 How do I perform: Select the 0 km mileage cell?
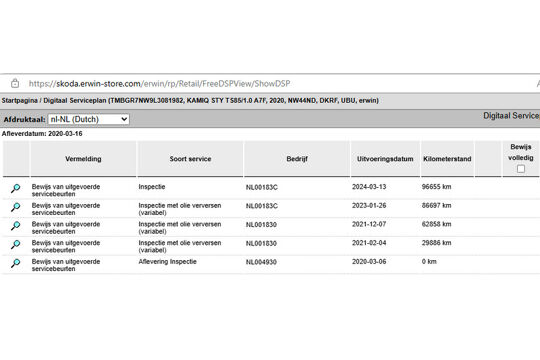click(429, 261)
